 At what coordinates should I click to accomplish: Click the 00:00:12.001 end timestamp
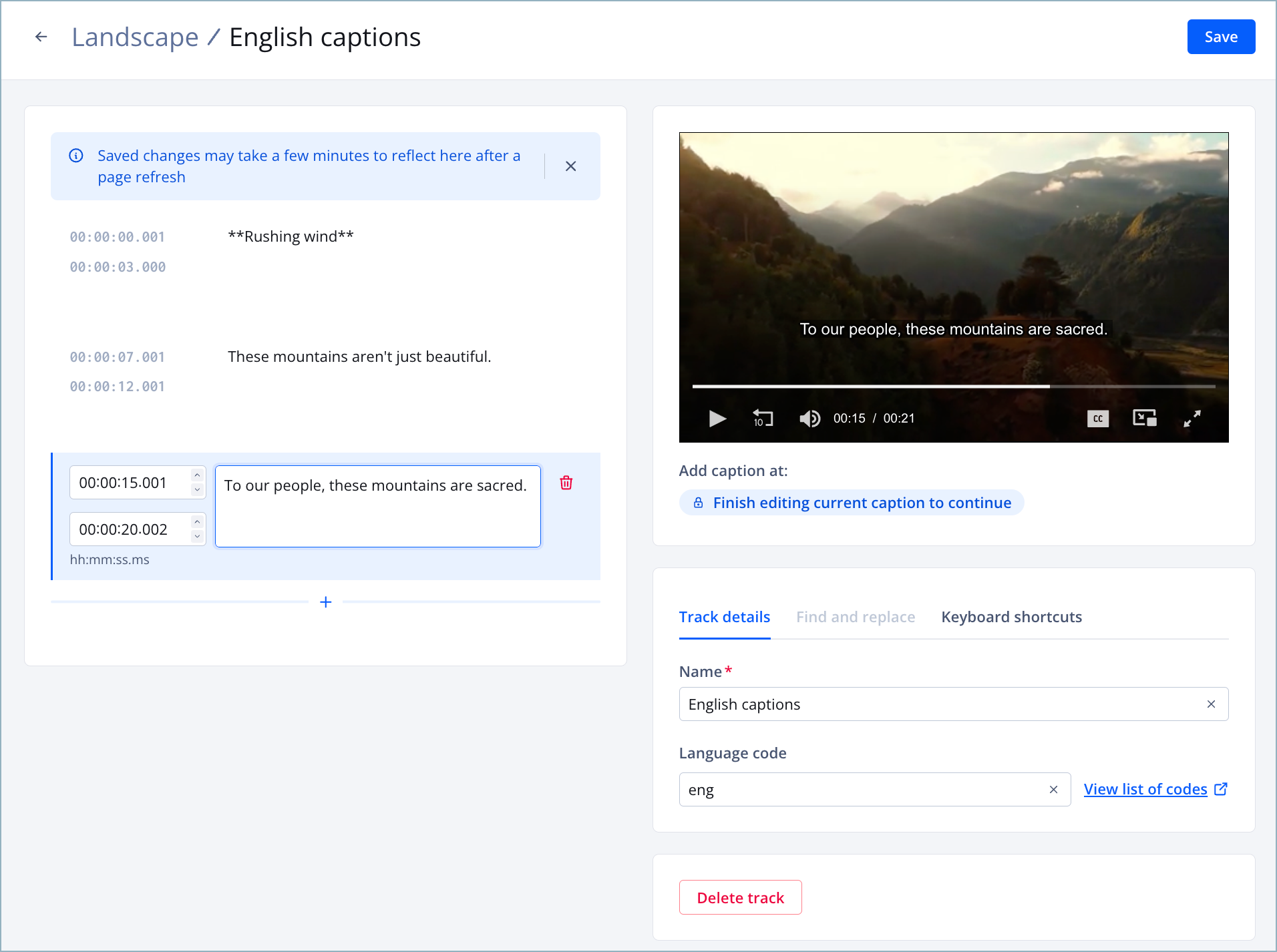(x=118, y=387)
